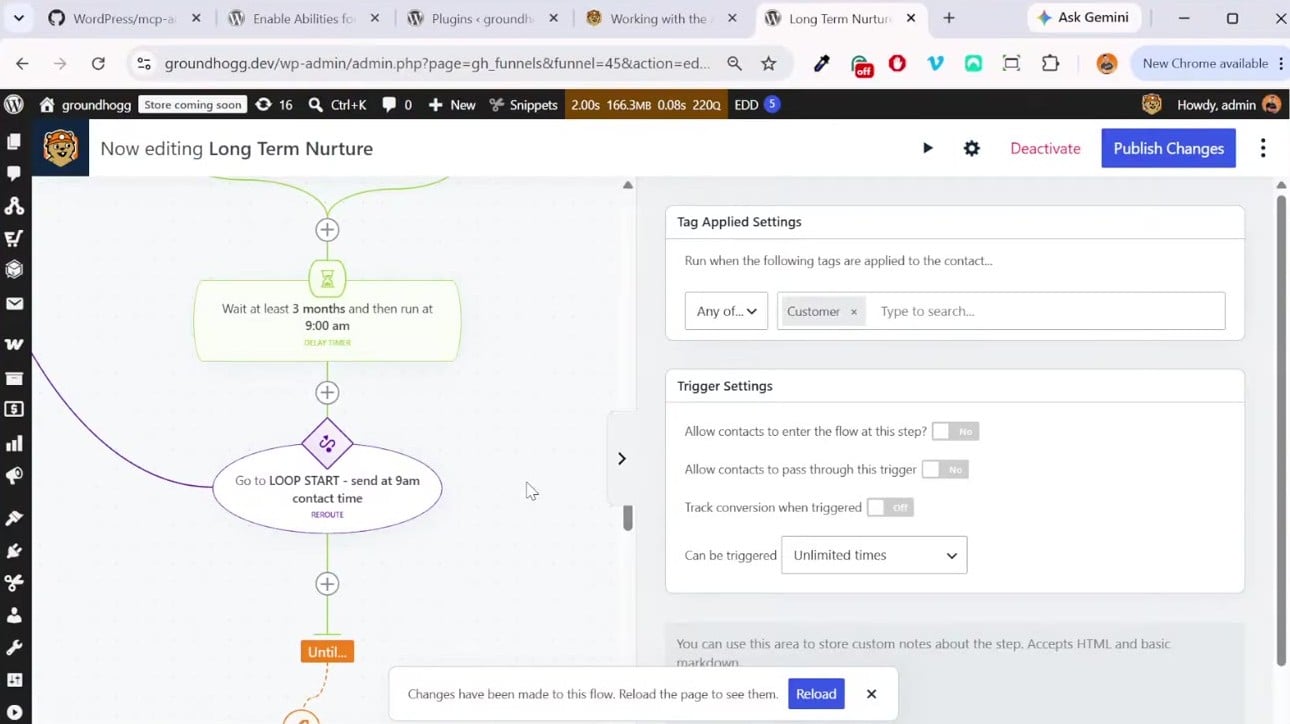Image resolution: width=1290 pixels, height=724 pixels.
Task: Click the hourglass delay timer step icon
Action: pos(327,278)
